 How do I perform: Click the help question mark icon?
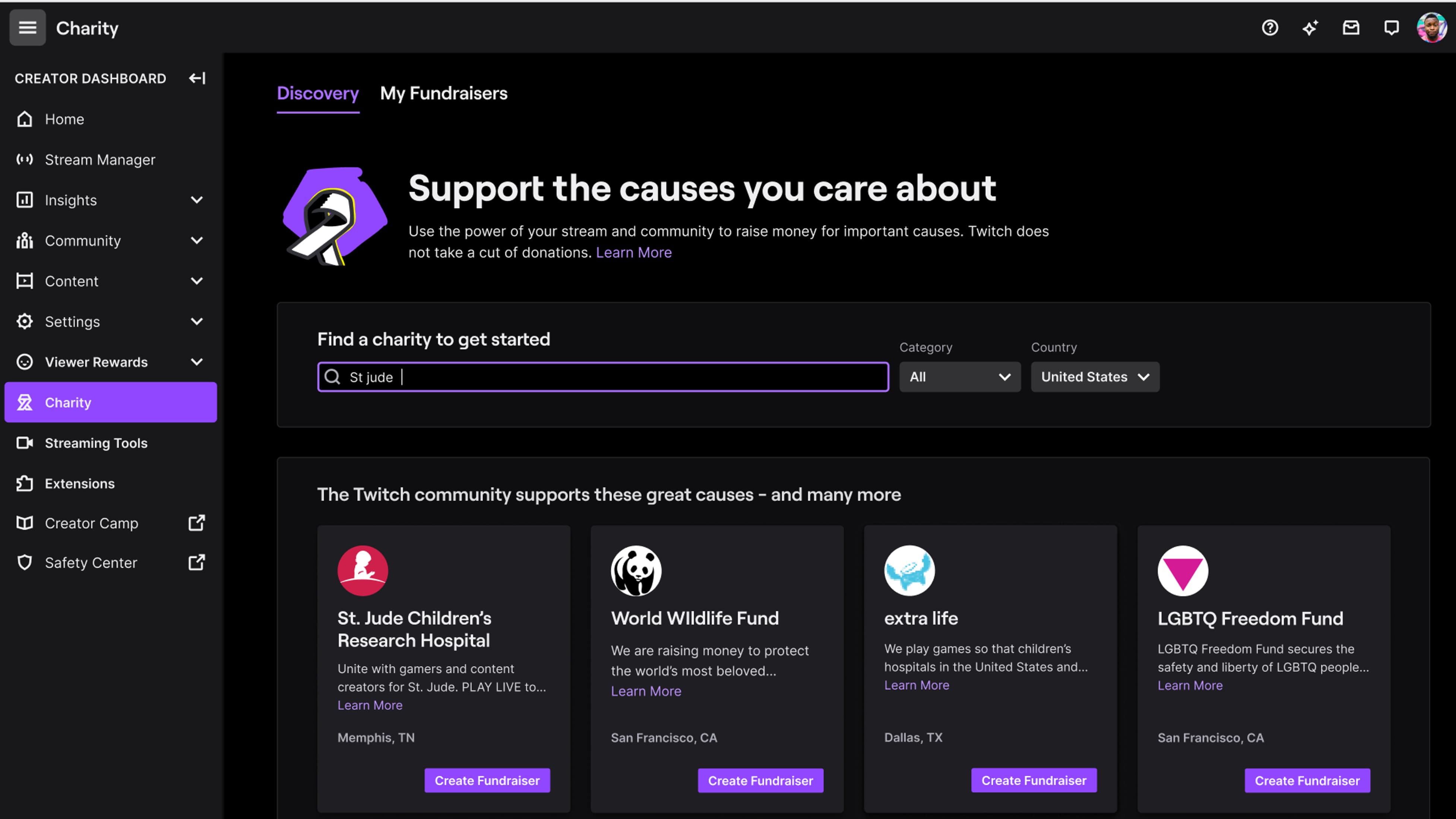click(x=1269, y=28)
